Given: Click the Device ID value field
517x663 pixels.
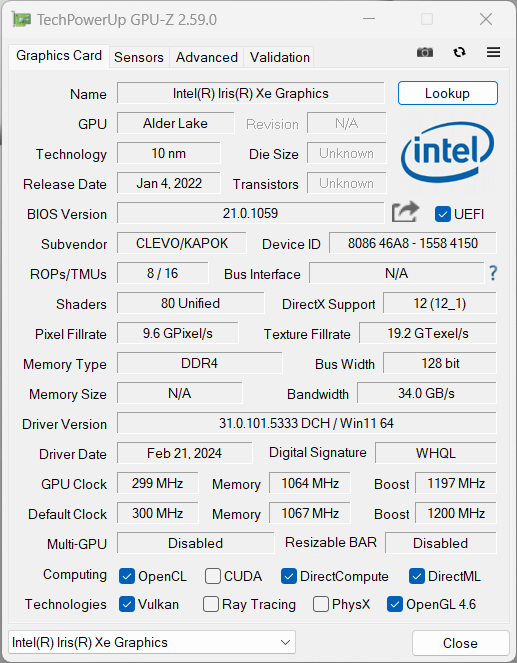Looking at the screenshot, I should [413, 243].
